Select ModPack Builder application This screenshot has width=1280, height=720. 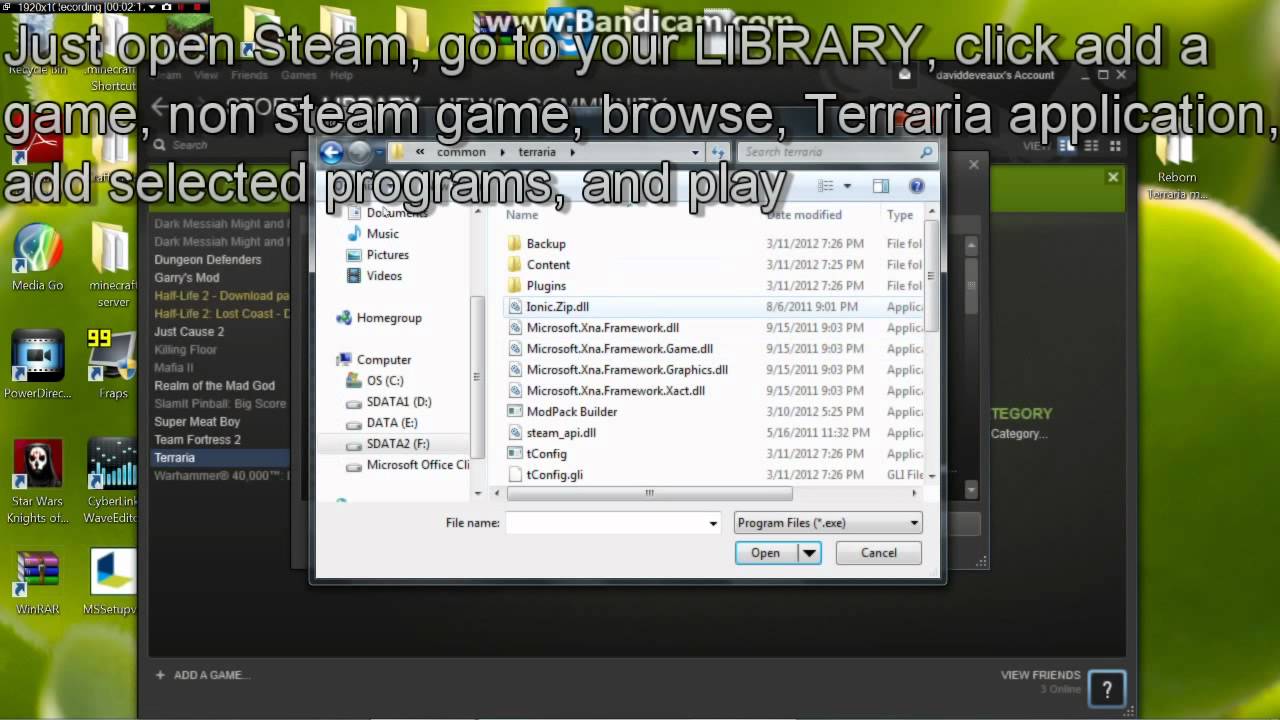(572, 412)
